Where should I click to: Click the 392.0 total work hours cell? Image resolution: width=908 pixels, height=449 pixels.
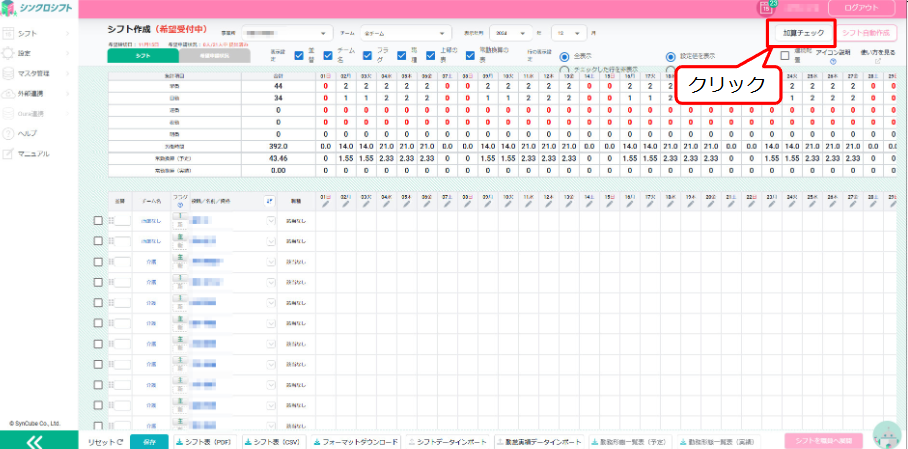[279, 147]
